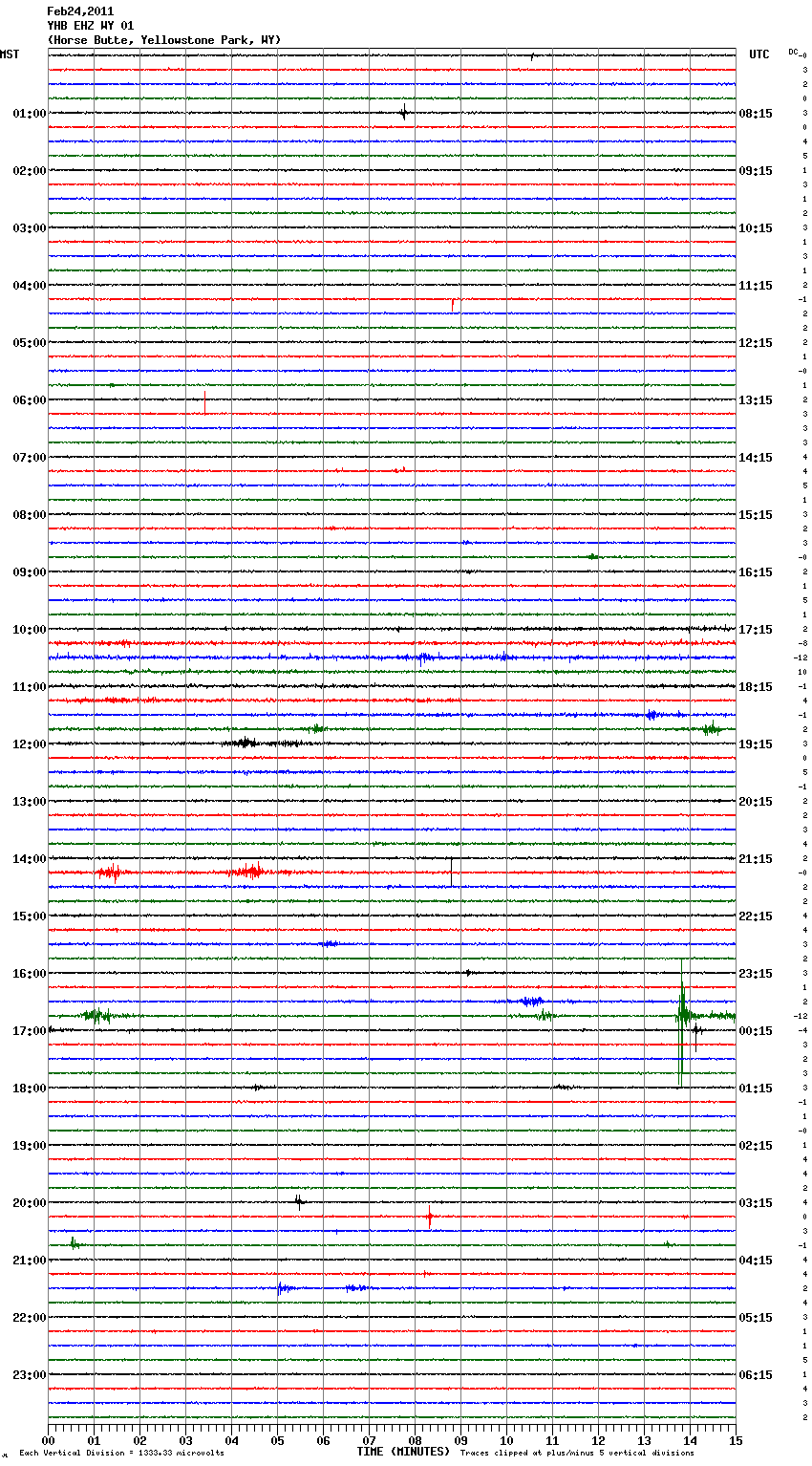Viewport: 812px width, 1466px height.
Task: Click the Each Vertical Division = 1333.33 microvolts note
Action: (x=121, y=1453)
